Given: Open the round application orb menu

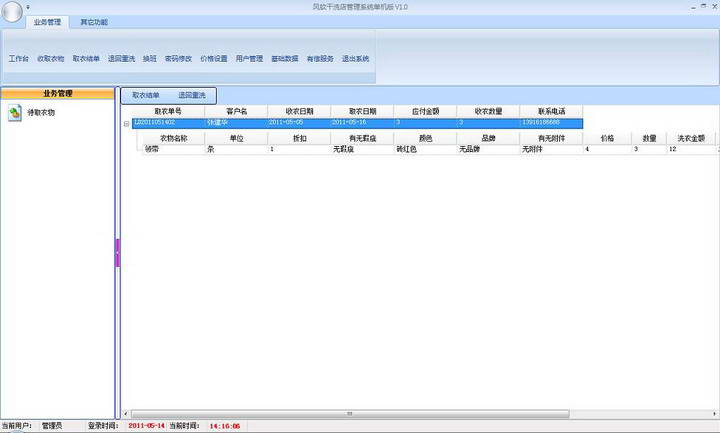Looking at the screenshot, I should pyautogui.click(x=11, y=11).
